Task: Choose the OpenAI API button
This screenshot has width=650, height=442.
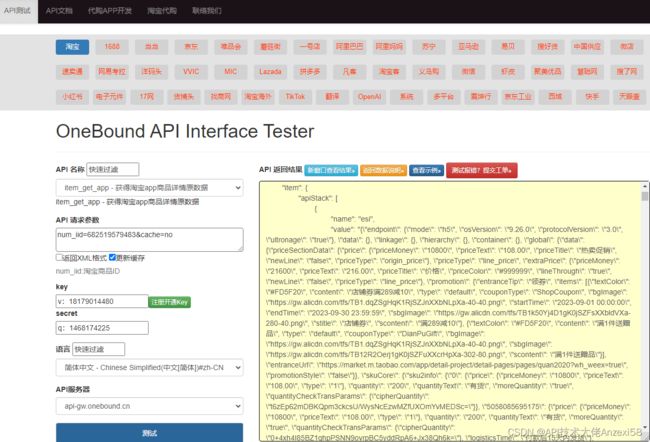Action: click(x=369, y=97)
